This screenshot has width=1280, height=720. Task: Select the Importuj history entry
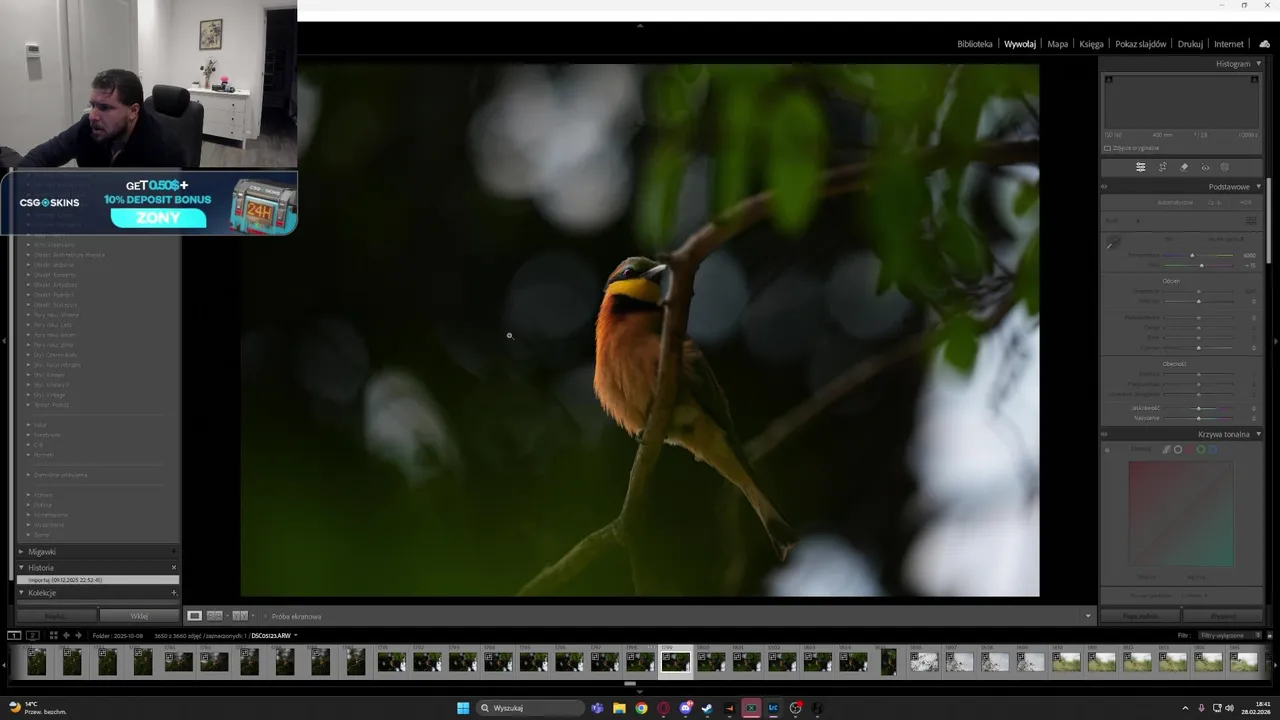(98, 580)
